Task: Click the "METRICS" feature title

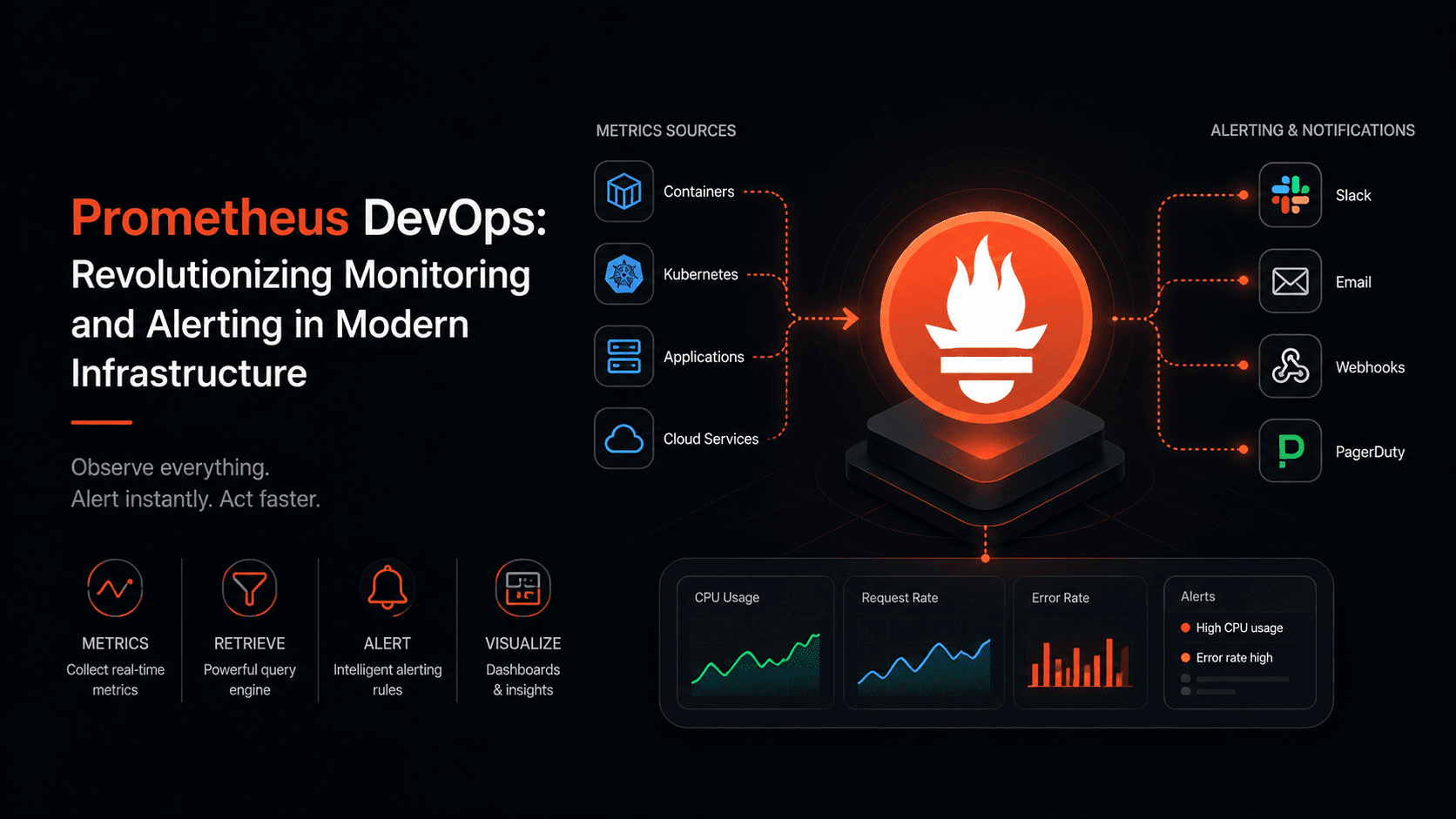Action: click(x=115, y=643)
